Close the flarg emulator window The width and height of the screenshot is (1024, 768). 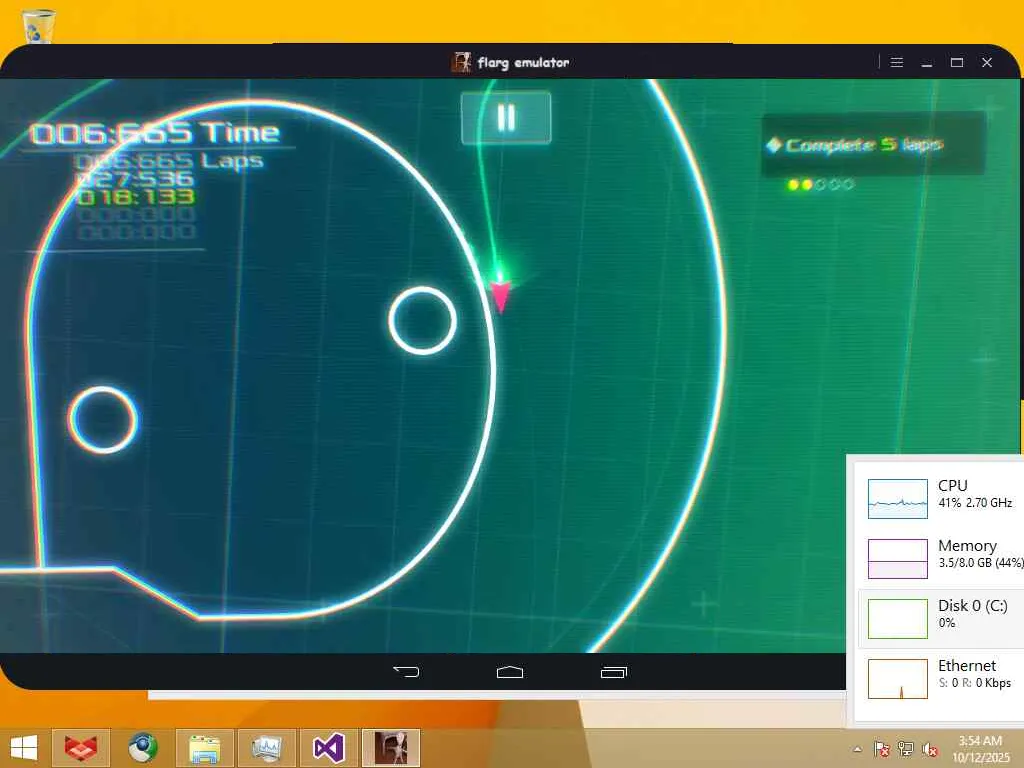click(987, 63)
